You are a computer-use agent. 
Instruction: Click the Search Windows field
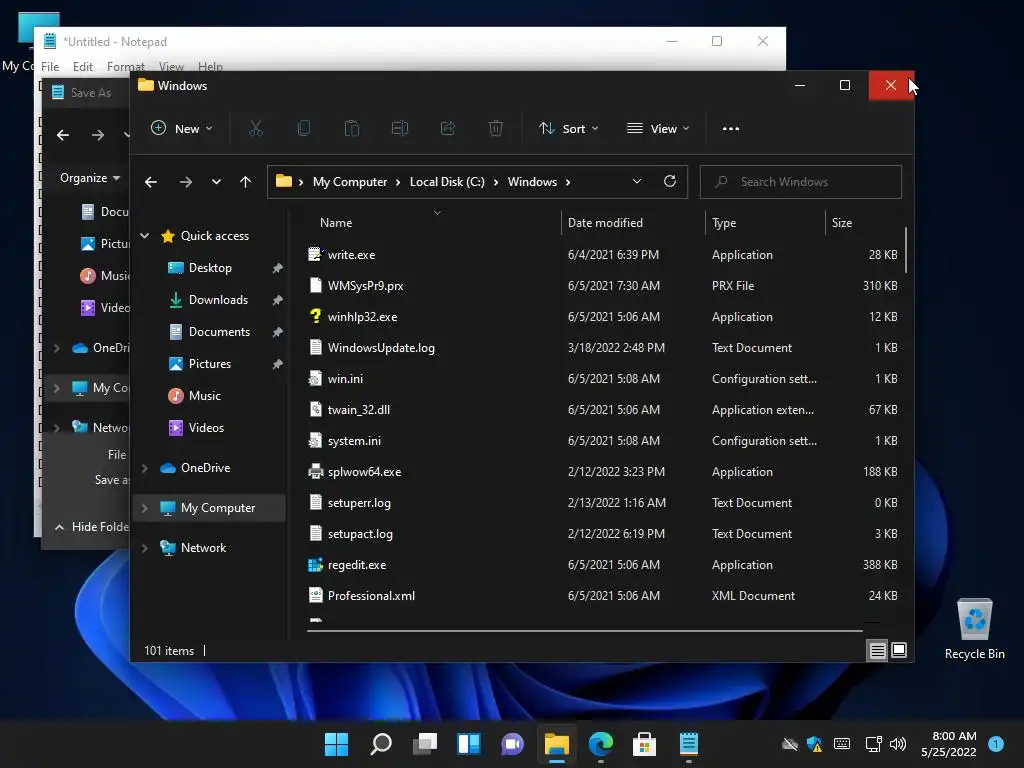801,182
